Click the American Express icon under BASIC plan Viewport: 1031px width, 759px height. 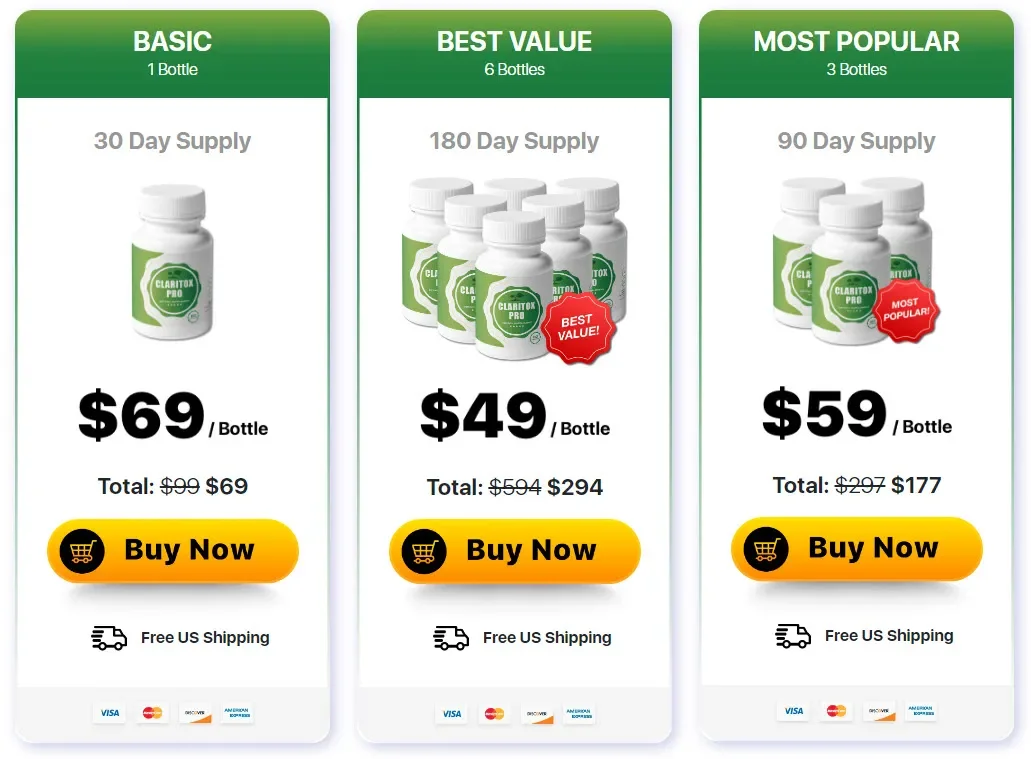(238, 714)
